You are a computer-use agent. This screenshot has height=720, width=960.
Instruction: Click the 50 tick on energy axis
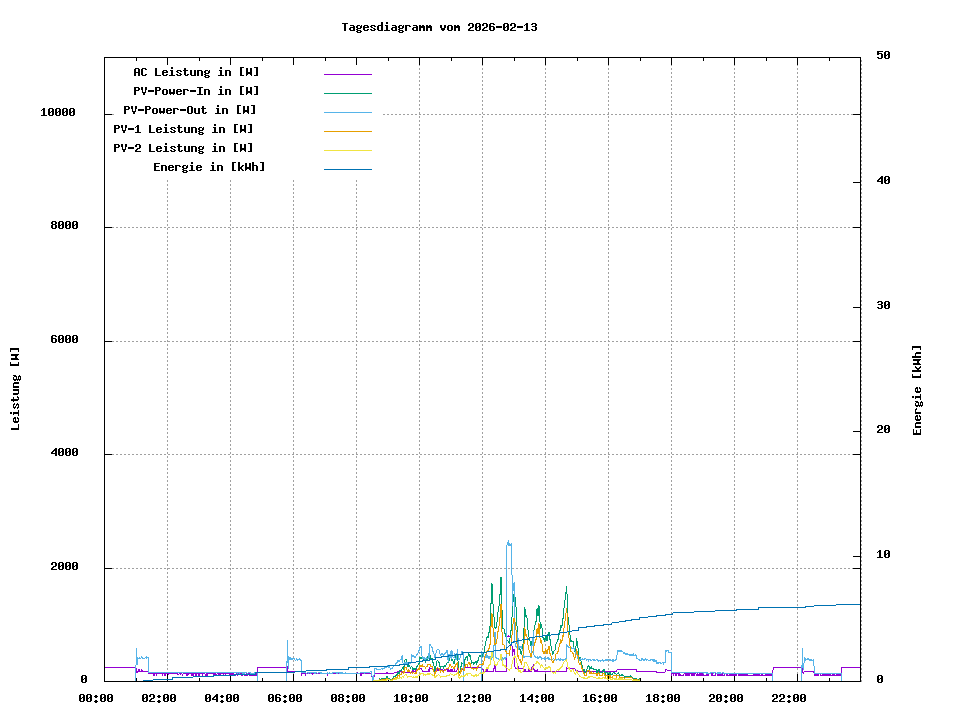[883, 56]
